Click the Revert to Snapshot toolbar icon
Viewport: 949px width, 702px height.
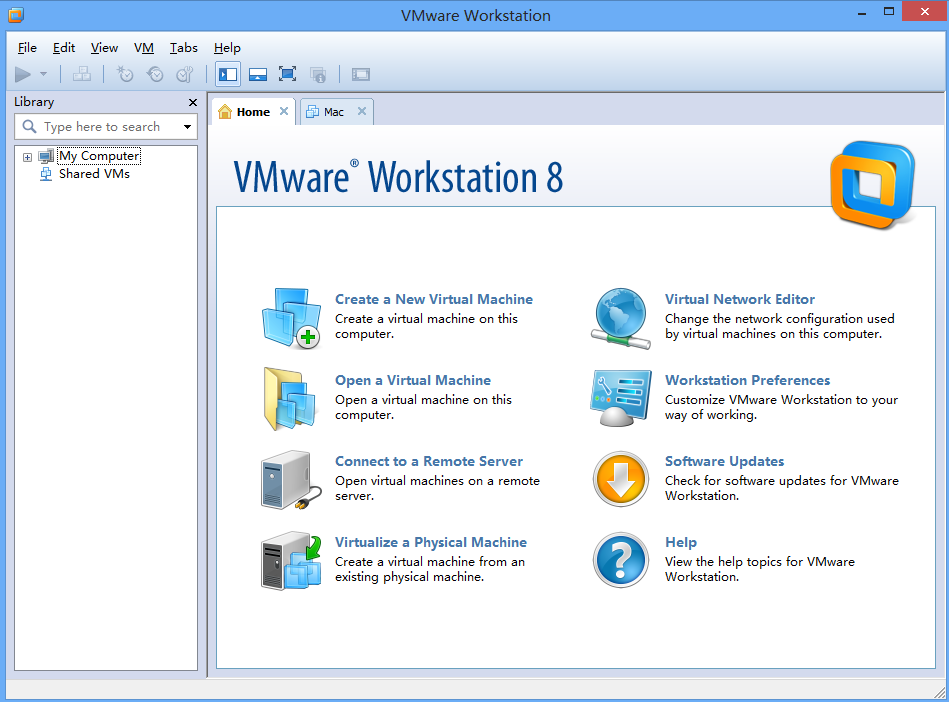(x=155, y=74)
